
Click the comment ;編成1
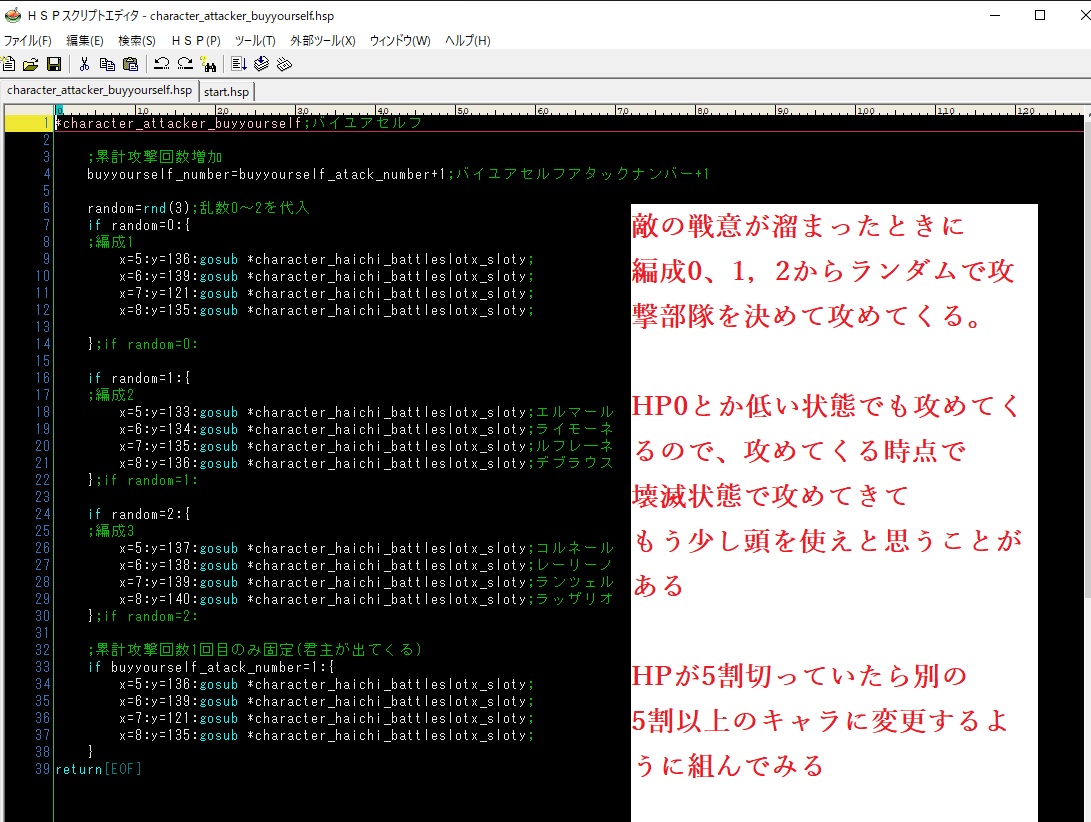[x=110, y=242]
